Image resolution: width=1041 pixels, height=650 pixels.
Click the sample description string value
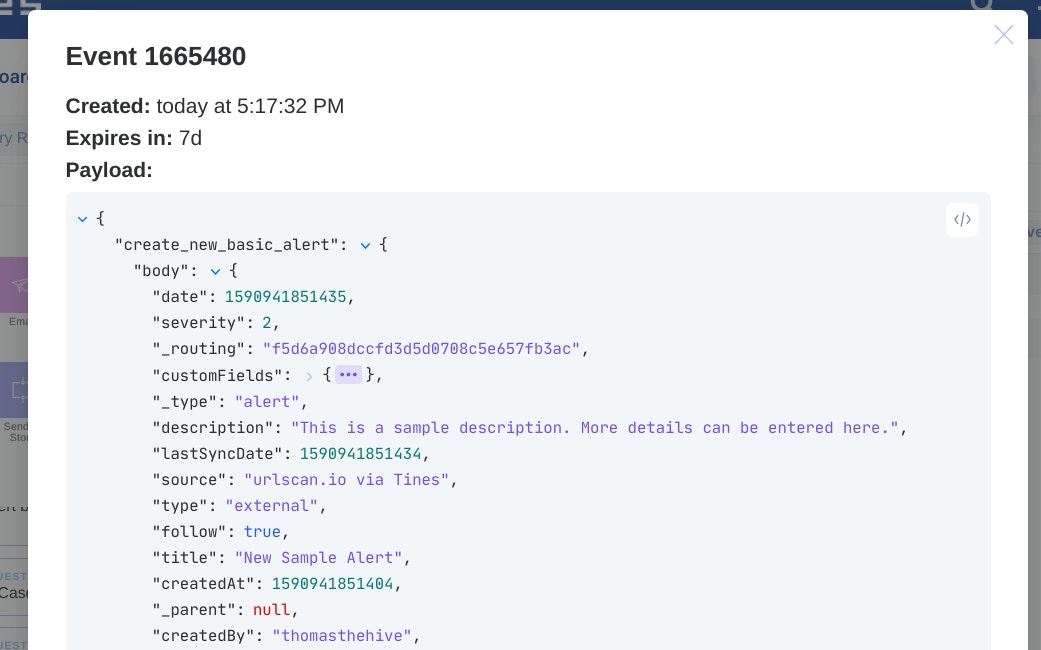[595, 428]
